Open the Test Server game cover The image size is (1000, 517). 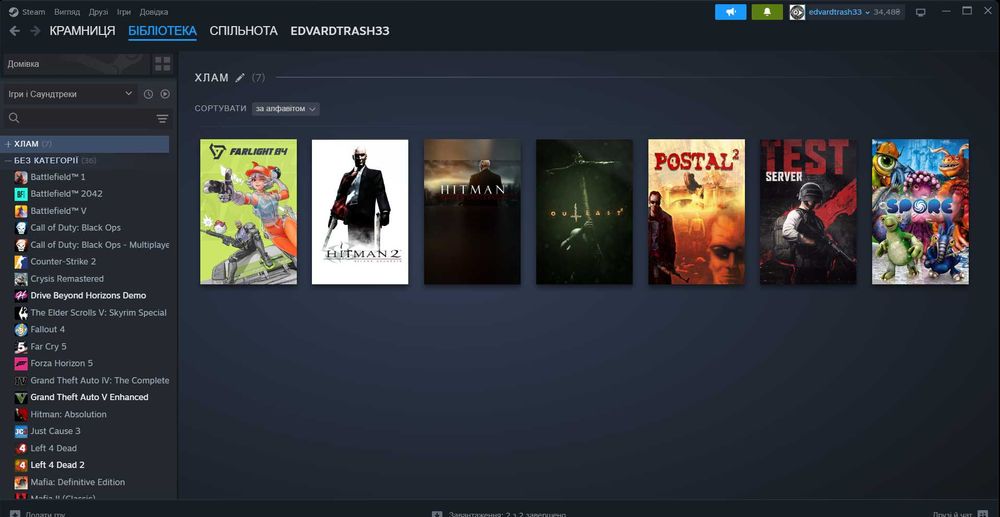tap(808, 212)
